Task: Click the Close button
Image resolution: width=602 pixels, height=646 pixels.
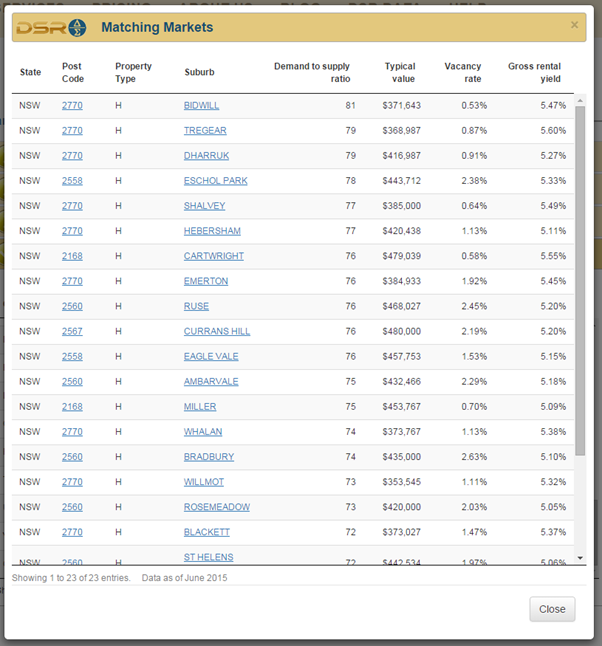Action: tap(552, 609)
